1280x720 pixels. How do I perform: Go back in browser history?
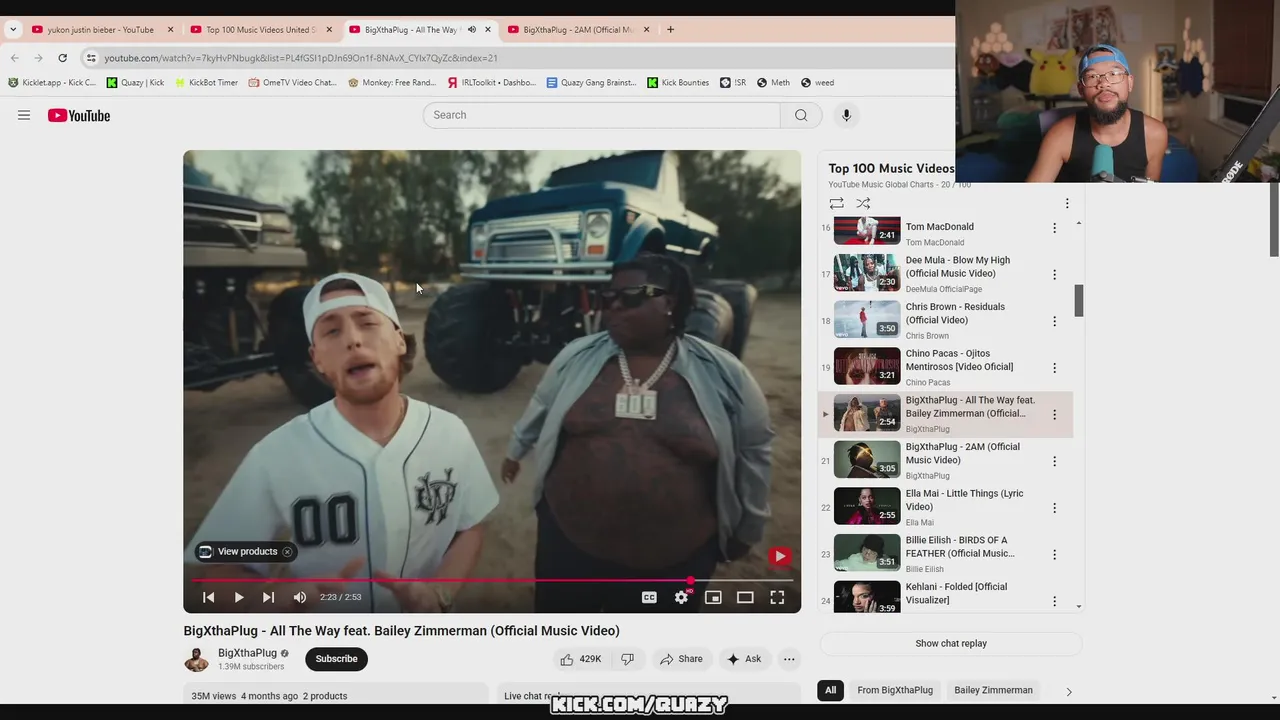(x=15, y=58)
